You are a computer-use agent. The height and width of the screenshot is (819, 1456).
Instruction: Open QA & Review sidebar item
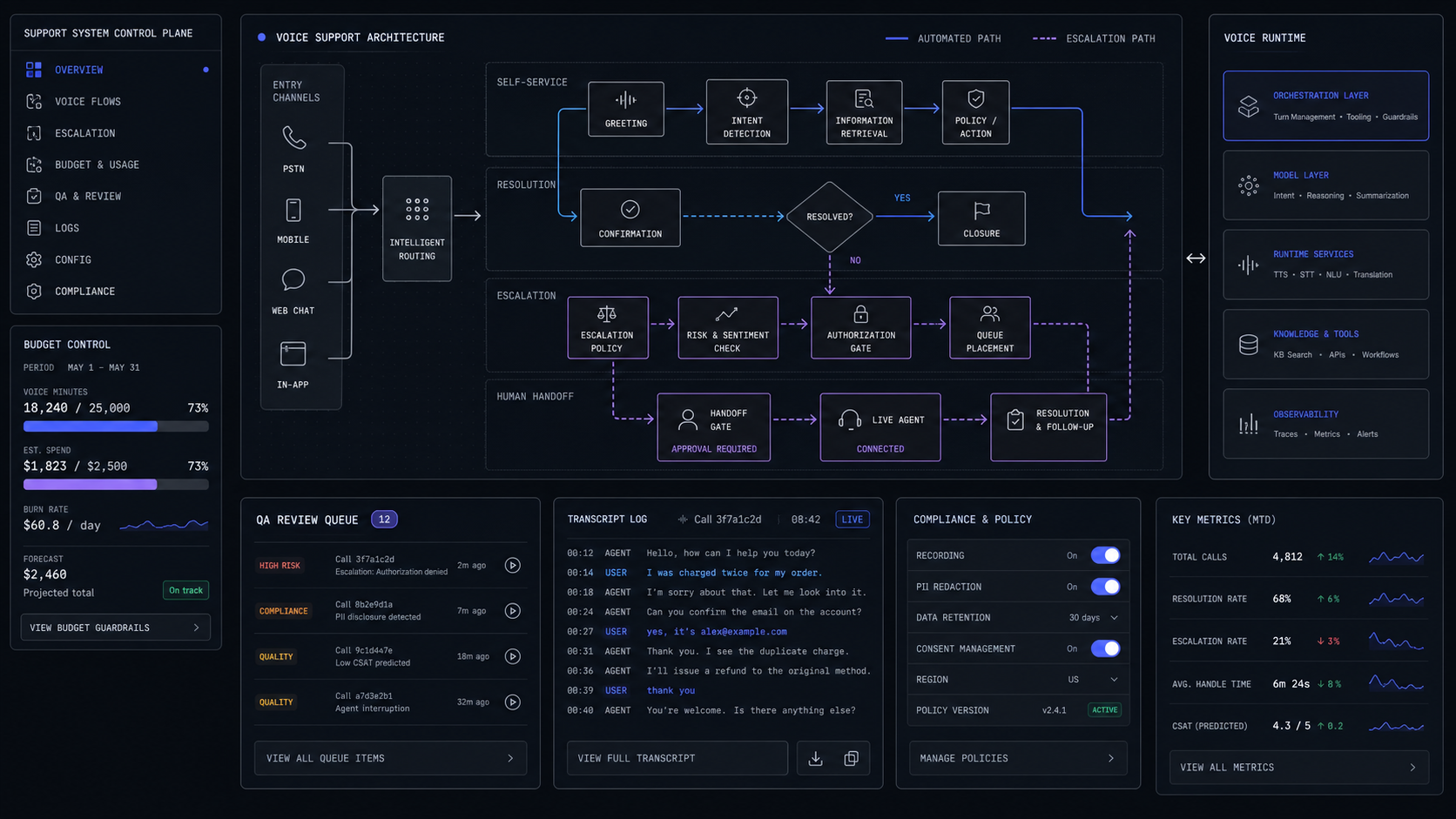[116, 197]
